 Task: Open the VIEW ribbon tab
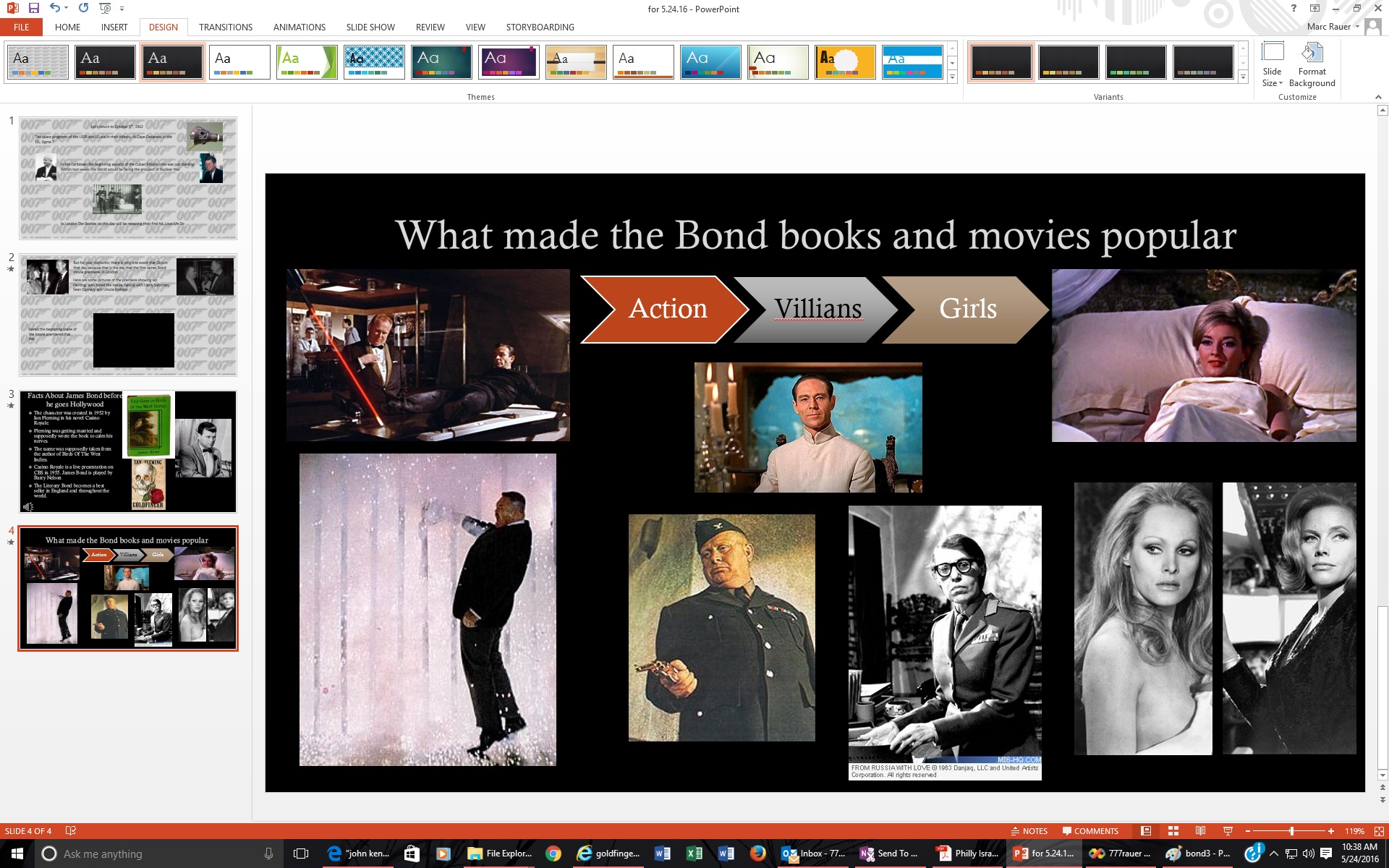click(475, 27)
